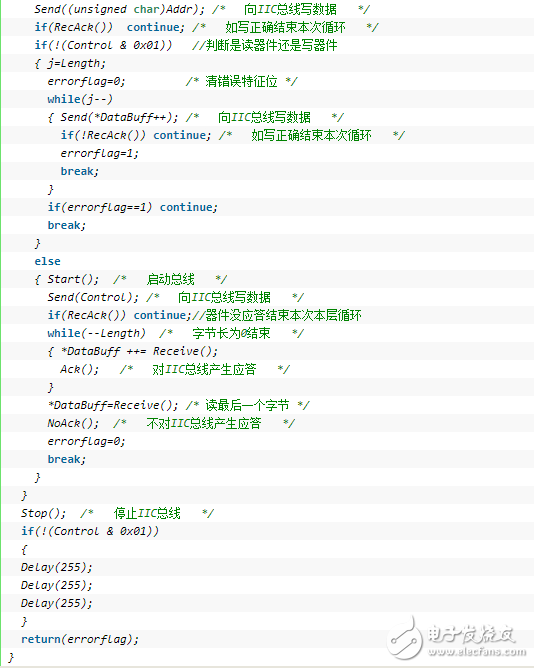Click the first 'Delay(255);' line
Viewport: 534px width, 668px height.
coord(57,567)
